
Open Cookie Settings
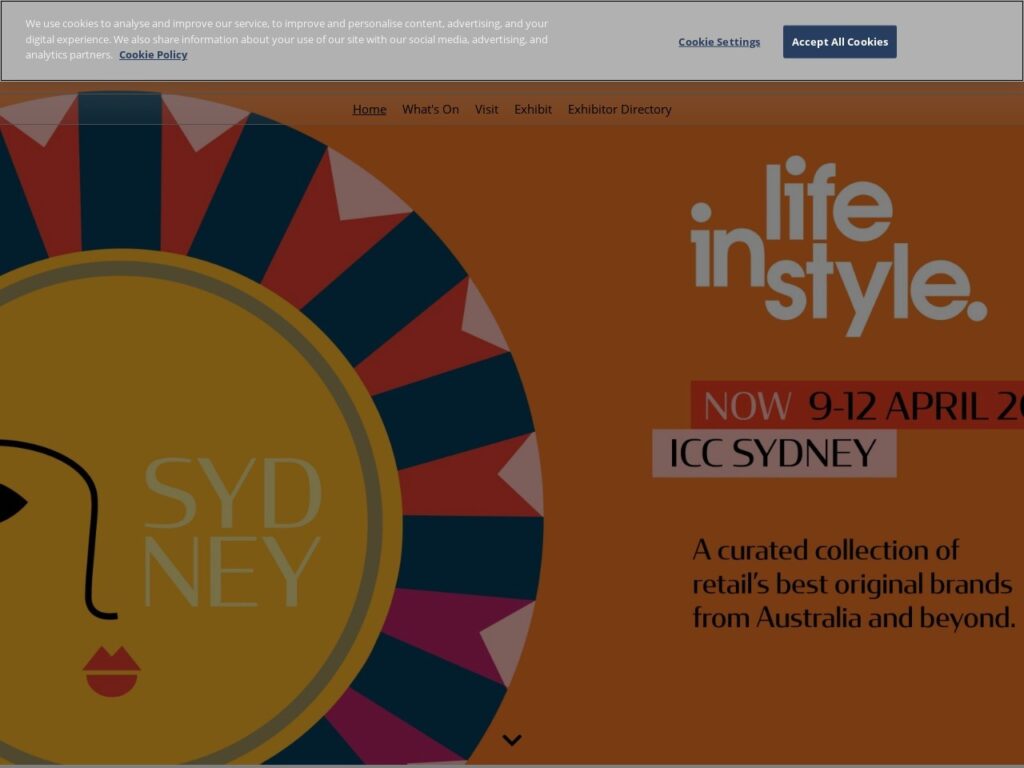click(719, 42)
